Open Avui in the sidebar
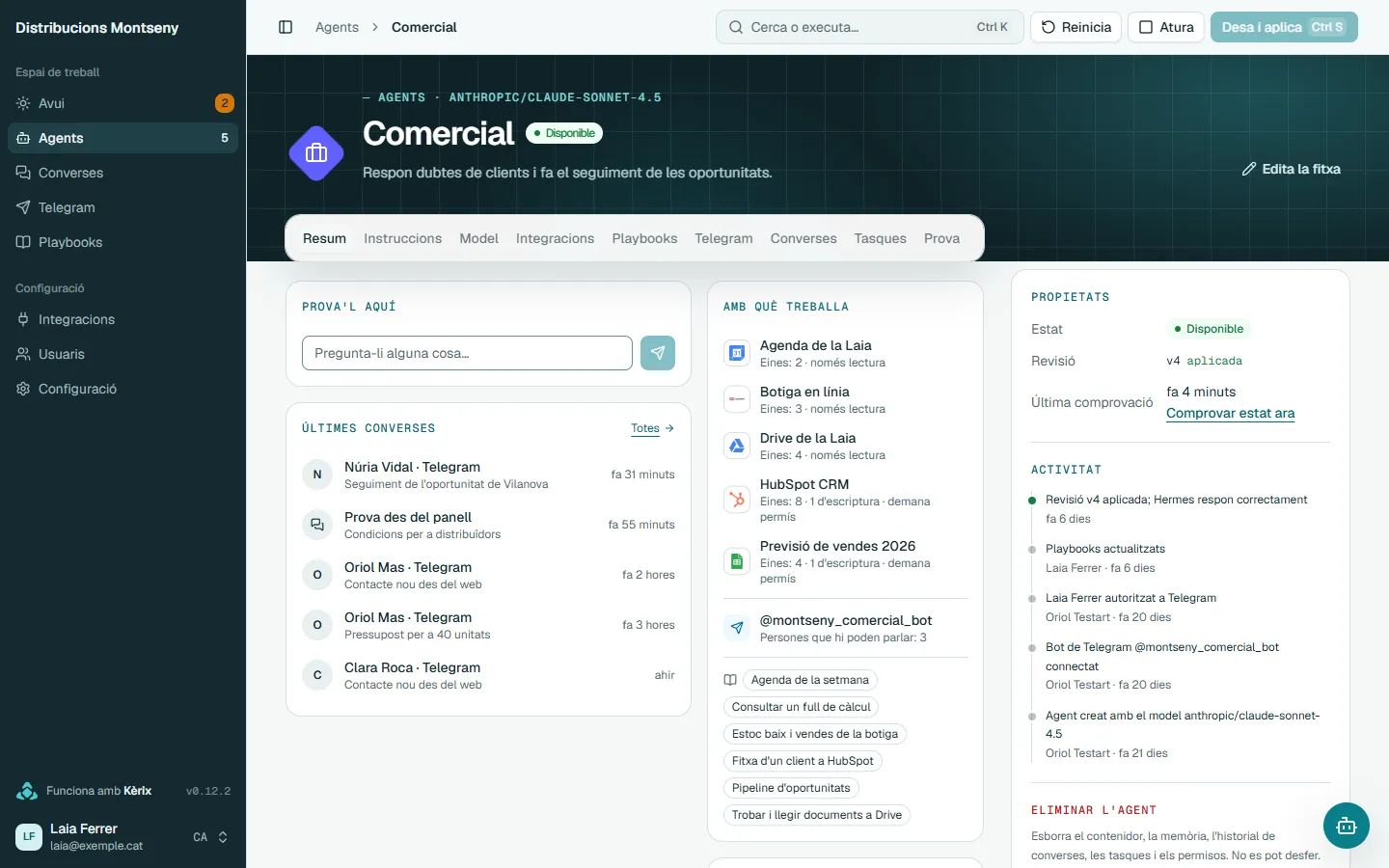This screenshot has height=868, width=1389. (x=123, y=103)
